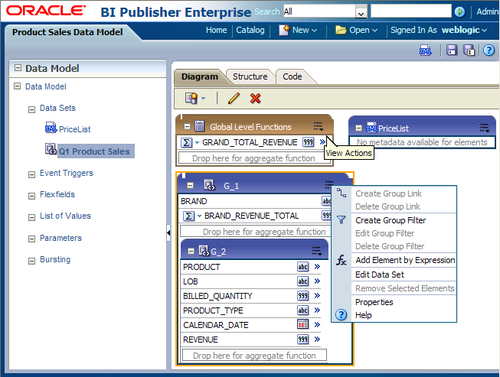The height and width of the screenshot is (377, 500).
Task: Toggle the Bursting tree node
Action: click(32, 261)
